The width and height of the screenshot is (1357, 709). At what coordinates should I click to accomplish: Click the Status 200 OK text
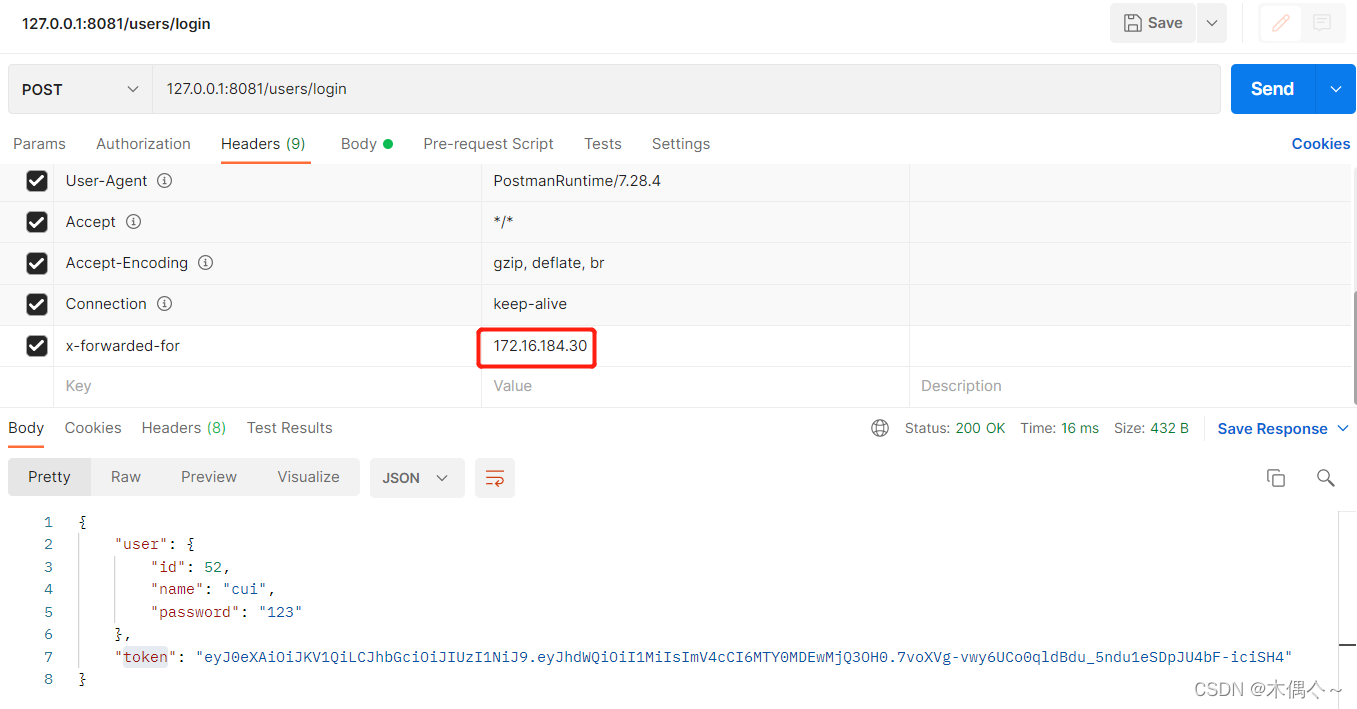point(955,428)
